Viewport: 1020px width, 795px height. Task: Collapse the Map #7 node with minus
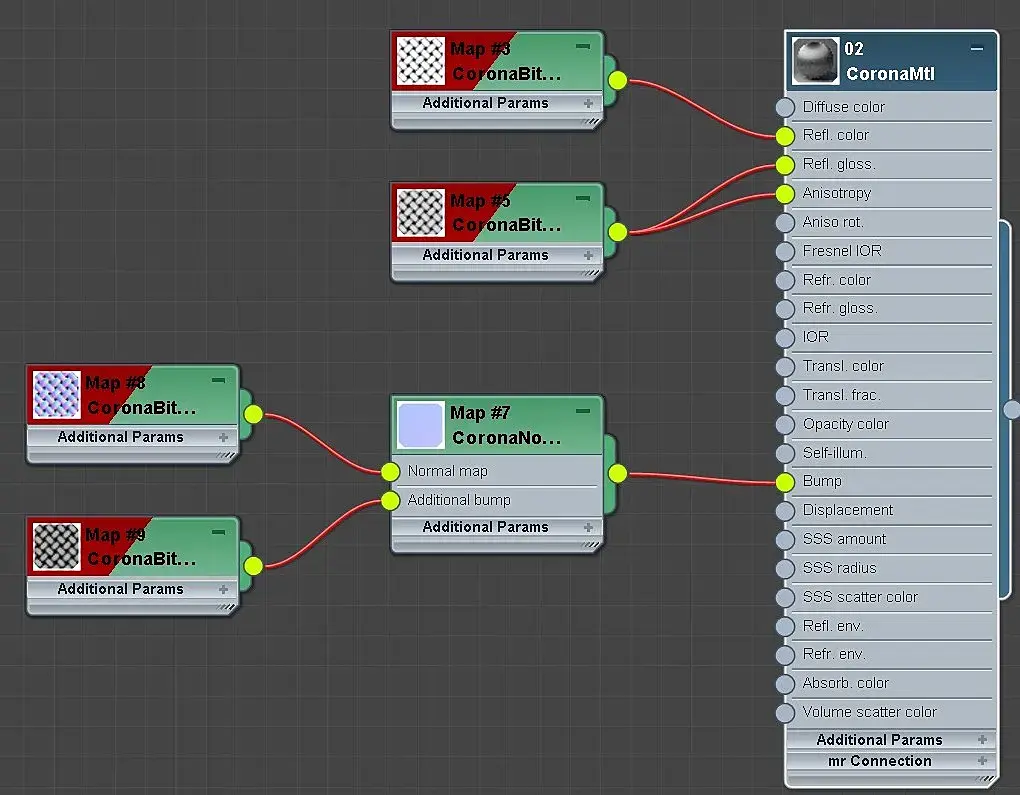[583, 411]
